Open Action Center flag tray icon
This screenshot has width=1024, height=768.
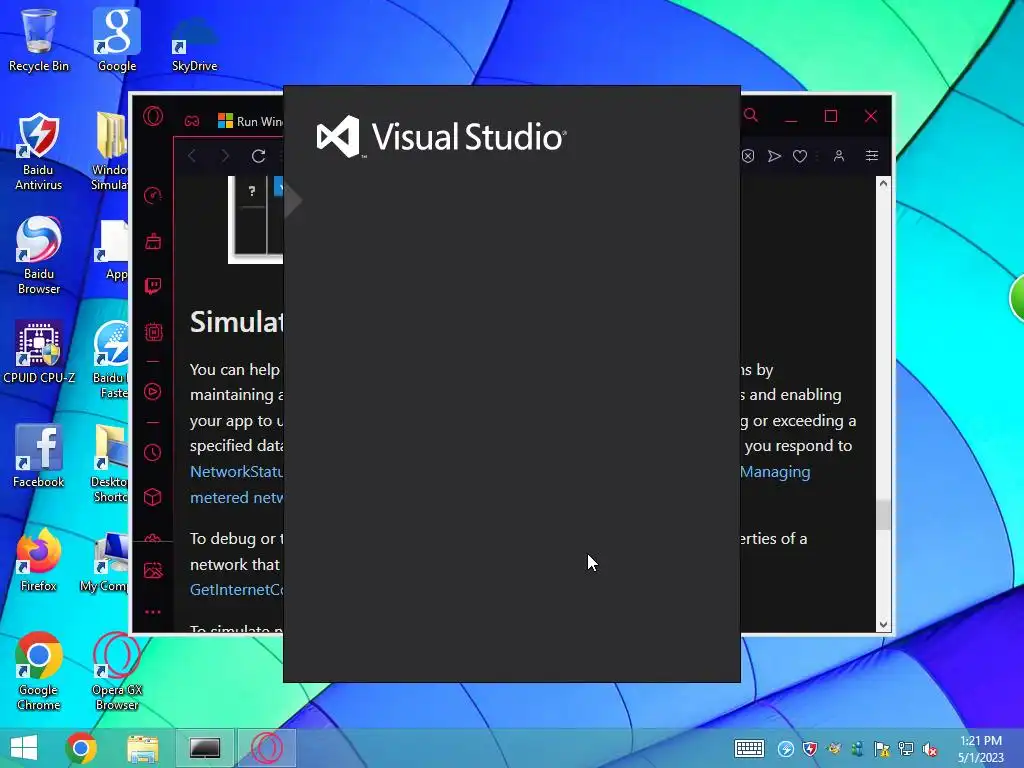882,749
